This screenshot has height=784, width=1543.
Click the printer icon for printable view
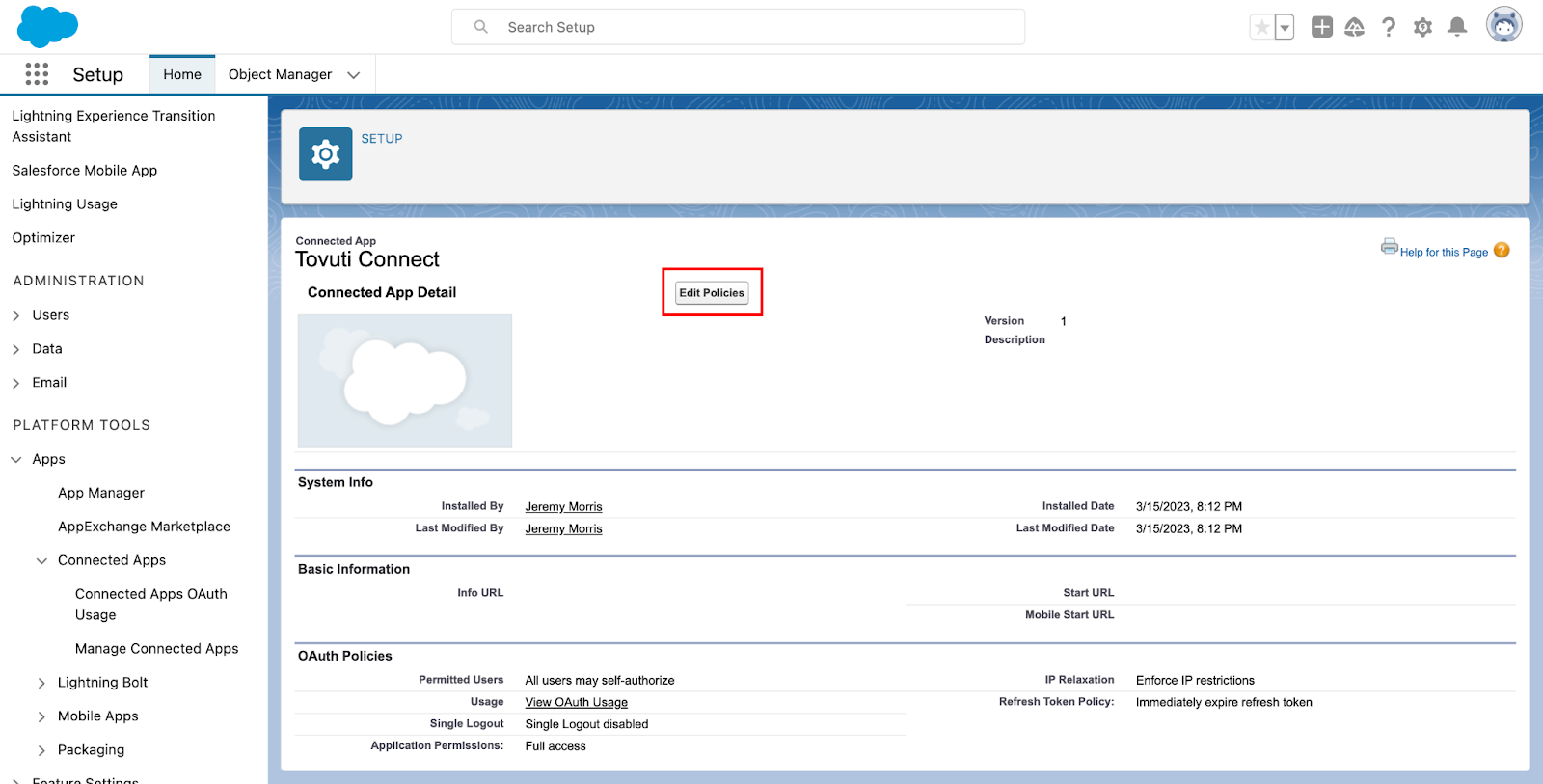(1390, 246)
